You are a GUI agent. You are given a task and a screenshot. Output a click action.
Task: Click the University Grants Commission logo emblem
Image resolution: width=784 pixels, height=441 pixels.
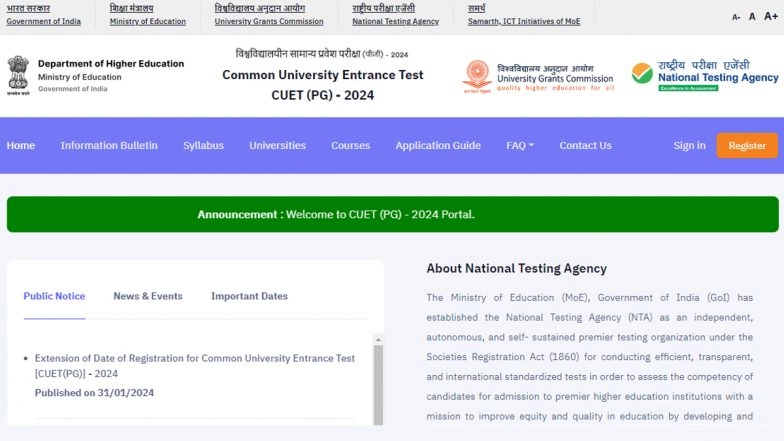pyautogui.click(x=478, y=76)
